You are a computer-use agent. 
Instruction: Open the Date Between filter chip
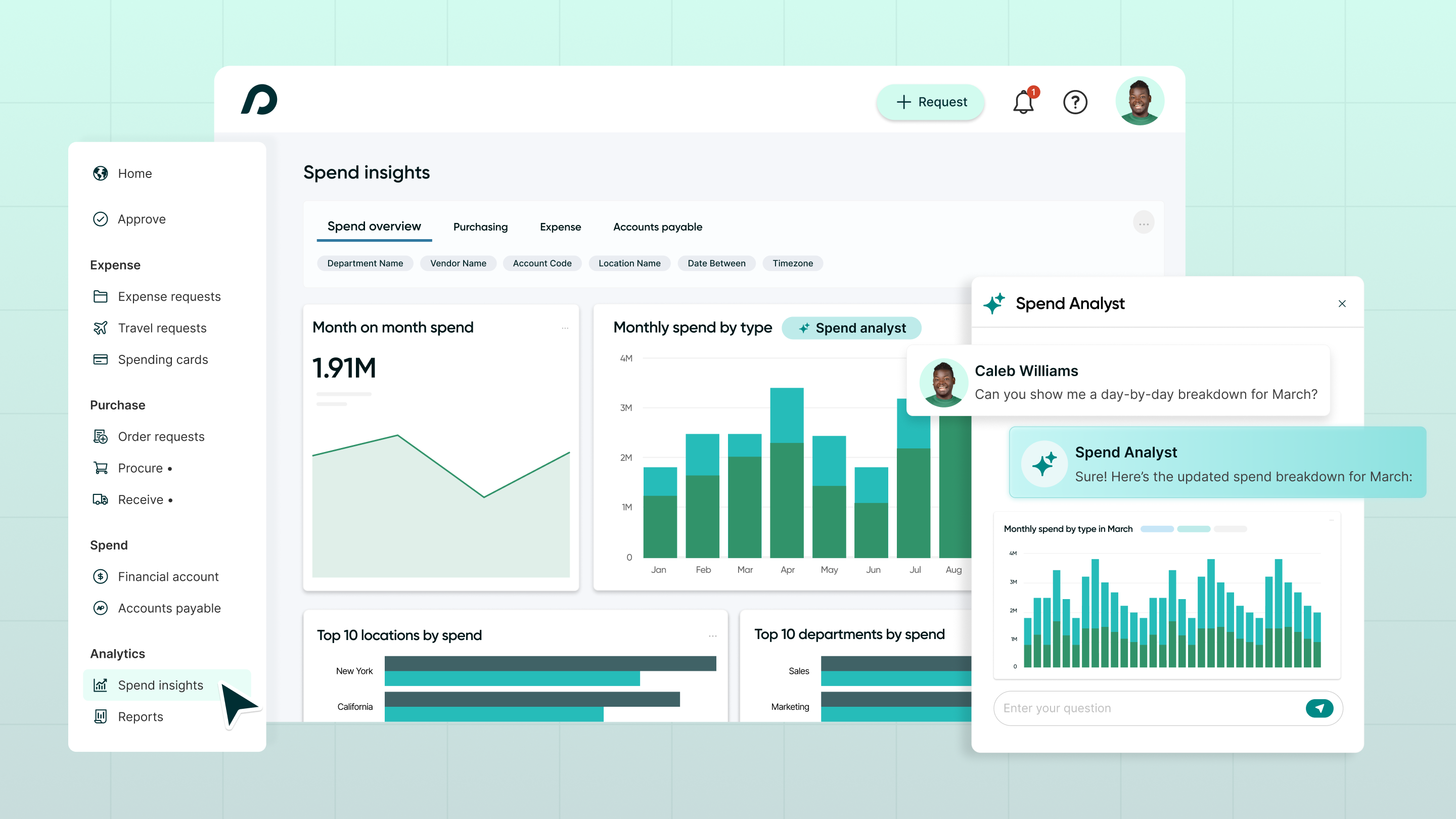coord(716,263)
